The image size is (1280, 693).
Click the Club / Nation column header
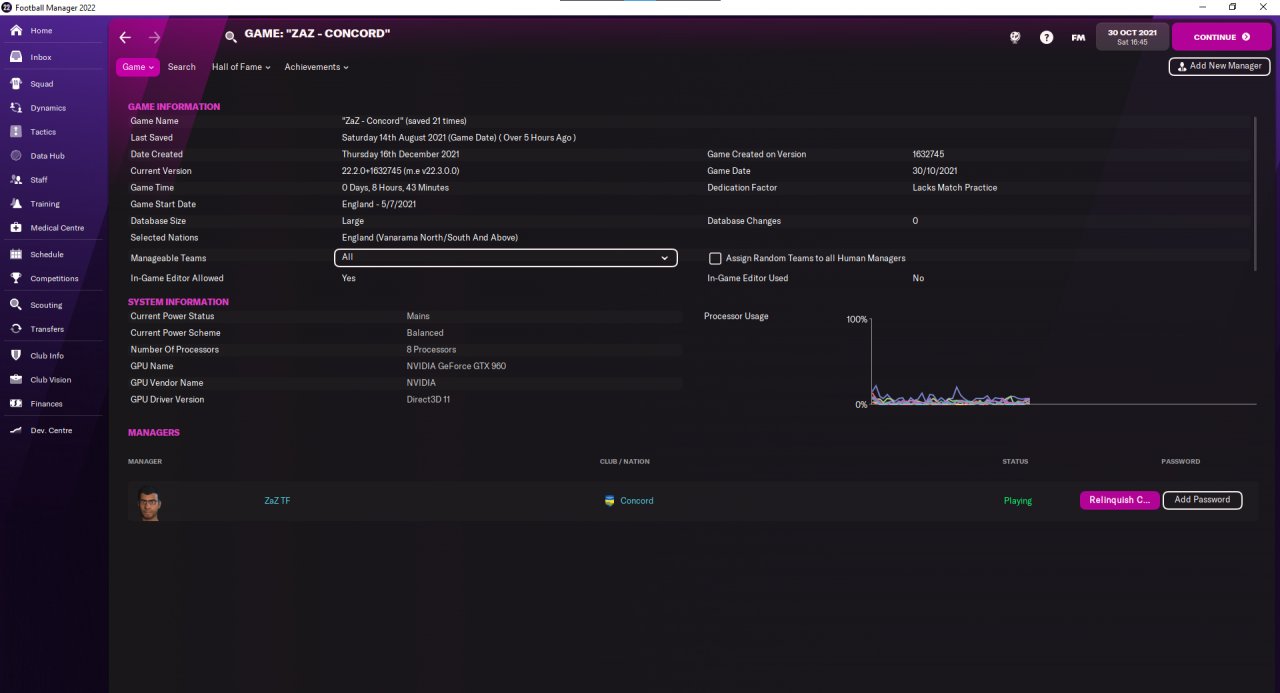point(625,462)
